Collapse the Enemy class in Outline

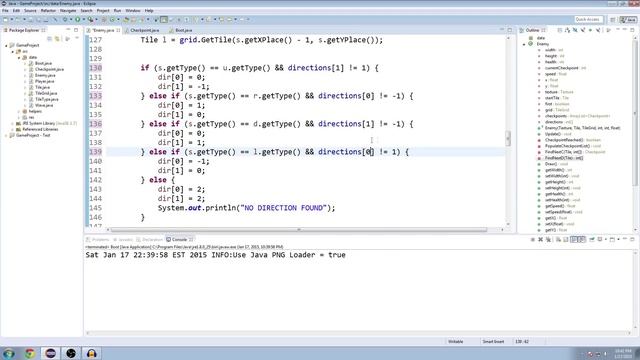524,44
